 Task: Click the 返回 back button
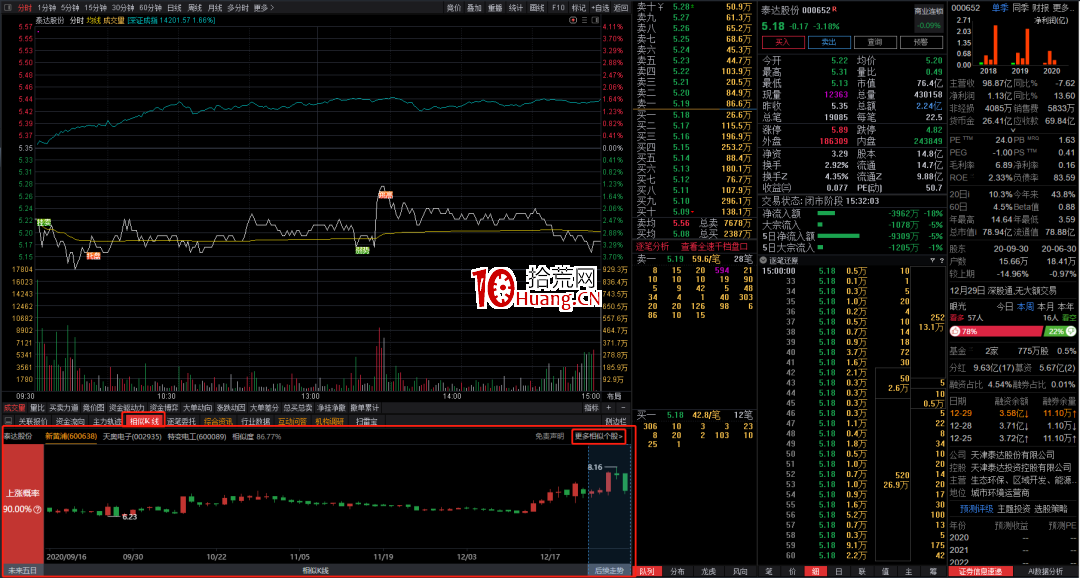pos(621,8)
